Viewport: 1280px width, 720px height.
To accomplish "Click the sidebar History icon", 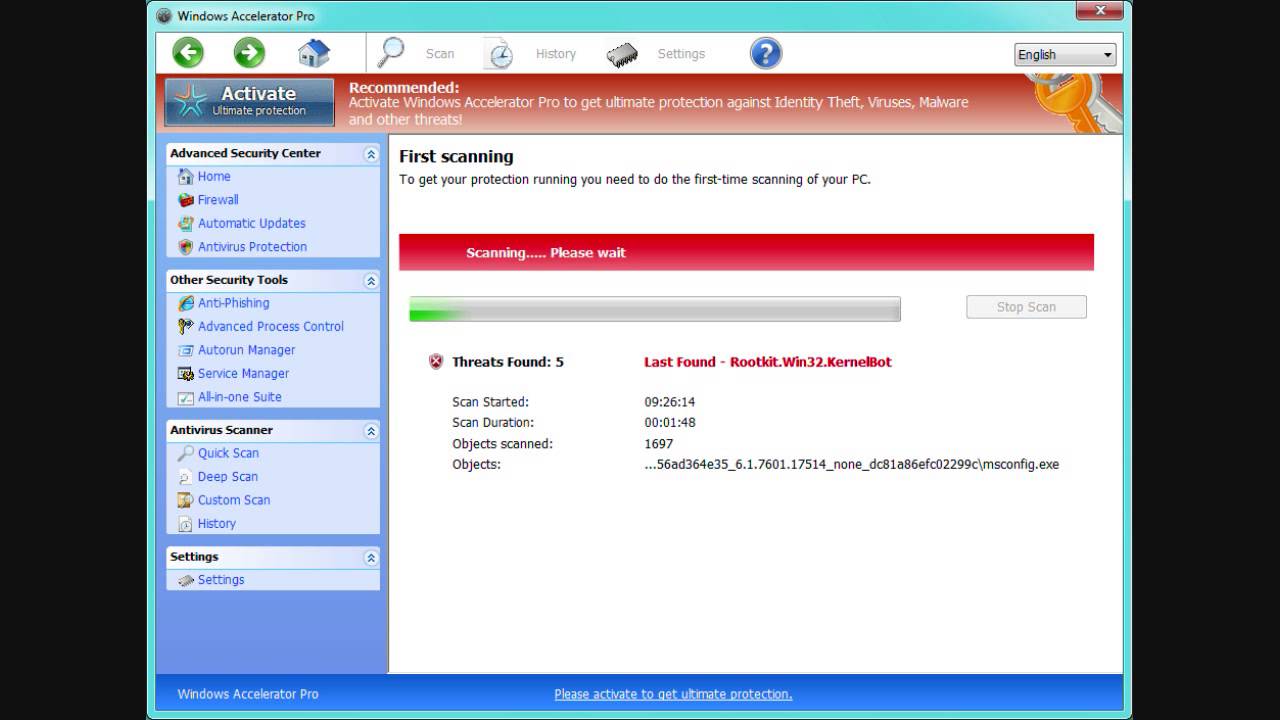I will point(185,524).
